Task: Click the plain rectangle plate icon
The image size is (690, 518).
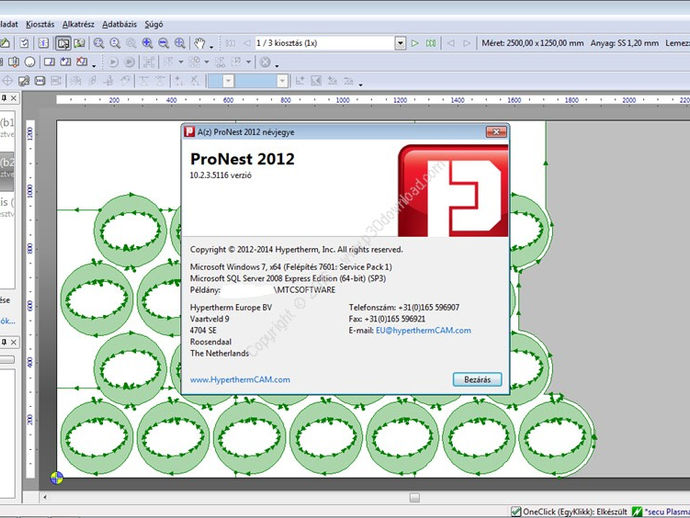Action: [49, 62]
